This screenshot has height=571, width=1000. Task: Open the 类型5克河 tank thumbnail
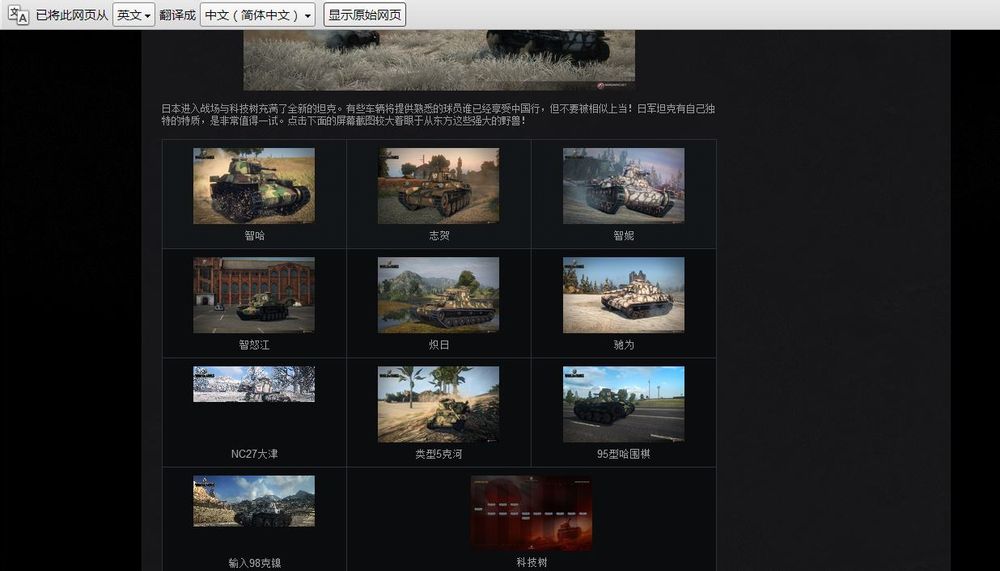tap(439, 404)
